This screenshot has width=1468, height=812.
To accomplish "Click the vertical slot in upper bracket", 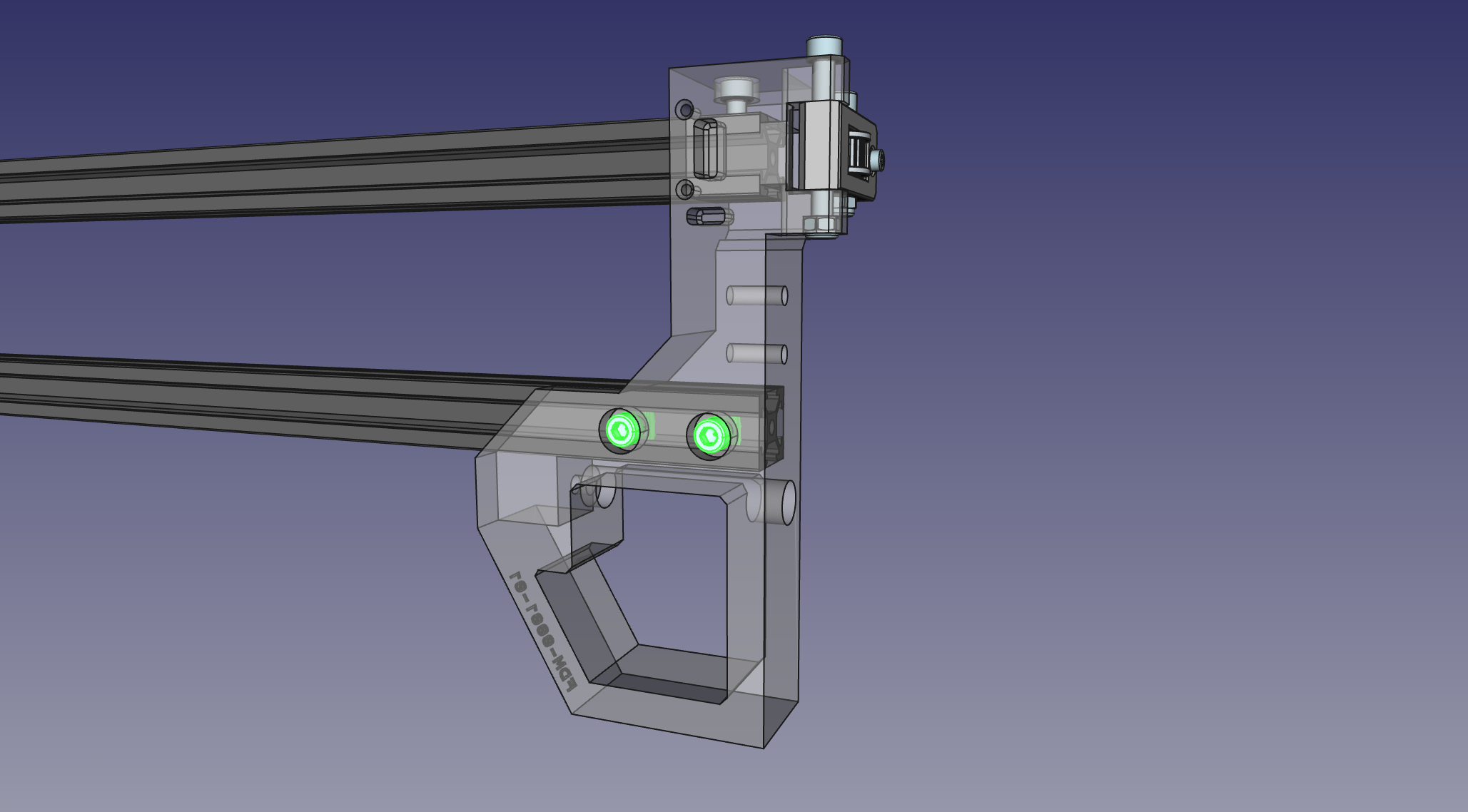I will (x=704, y=148).
